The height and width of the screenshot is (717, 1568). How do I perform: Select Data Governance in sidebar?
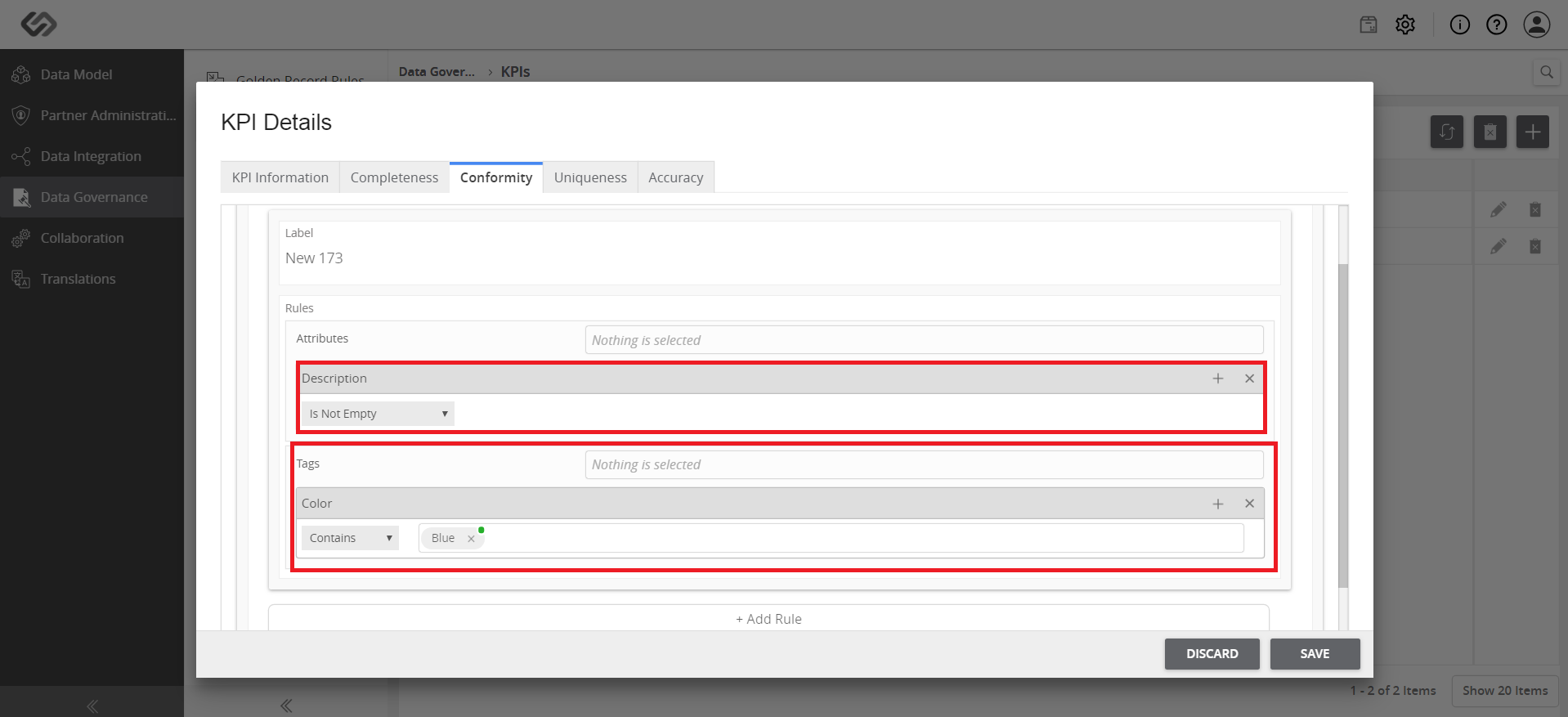click(92, 197)
